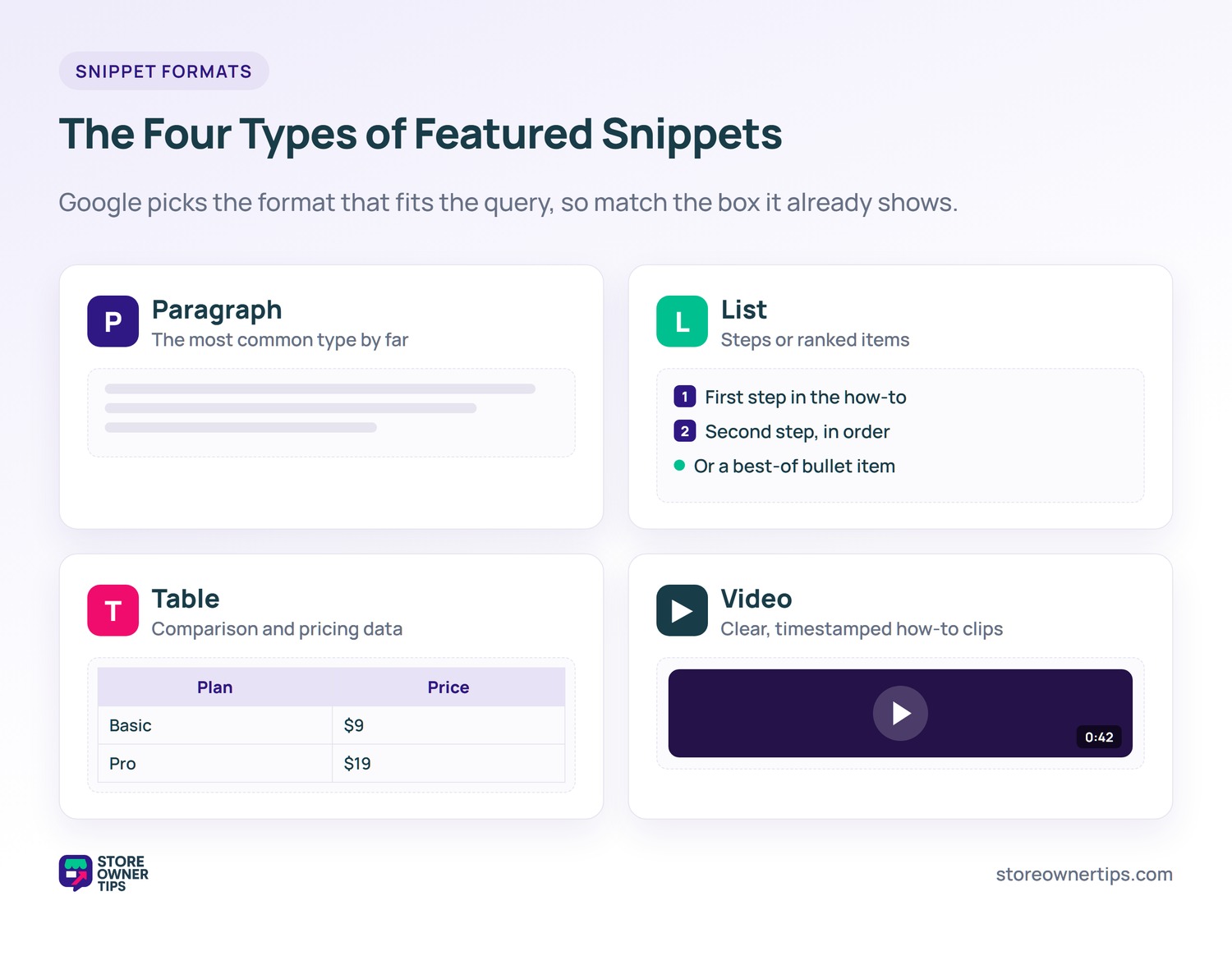Click the dark video thumbnail

pos(900,713)
